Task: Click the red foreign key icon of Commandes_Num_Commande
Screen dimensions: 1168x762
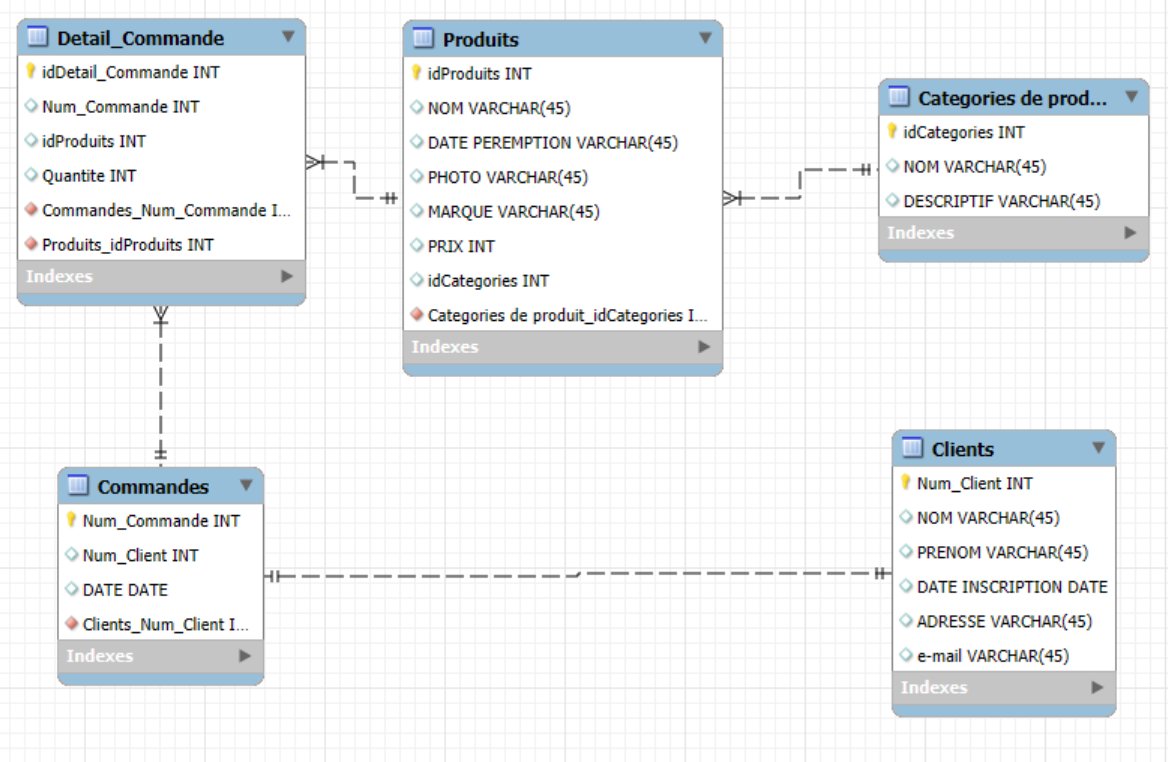Action: pyautogui.click(x=31, y=209)
